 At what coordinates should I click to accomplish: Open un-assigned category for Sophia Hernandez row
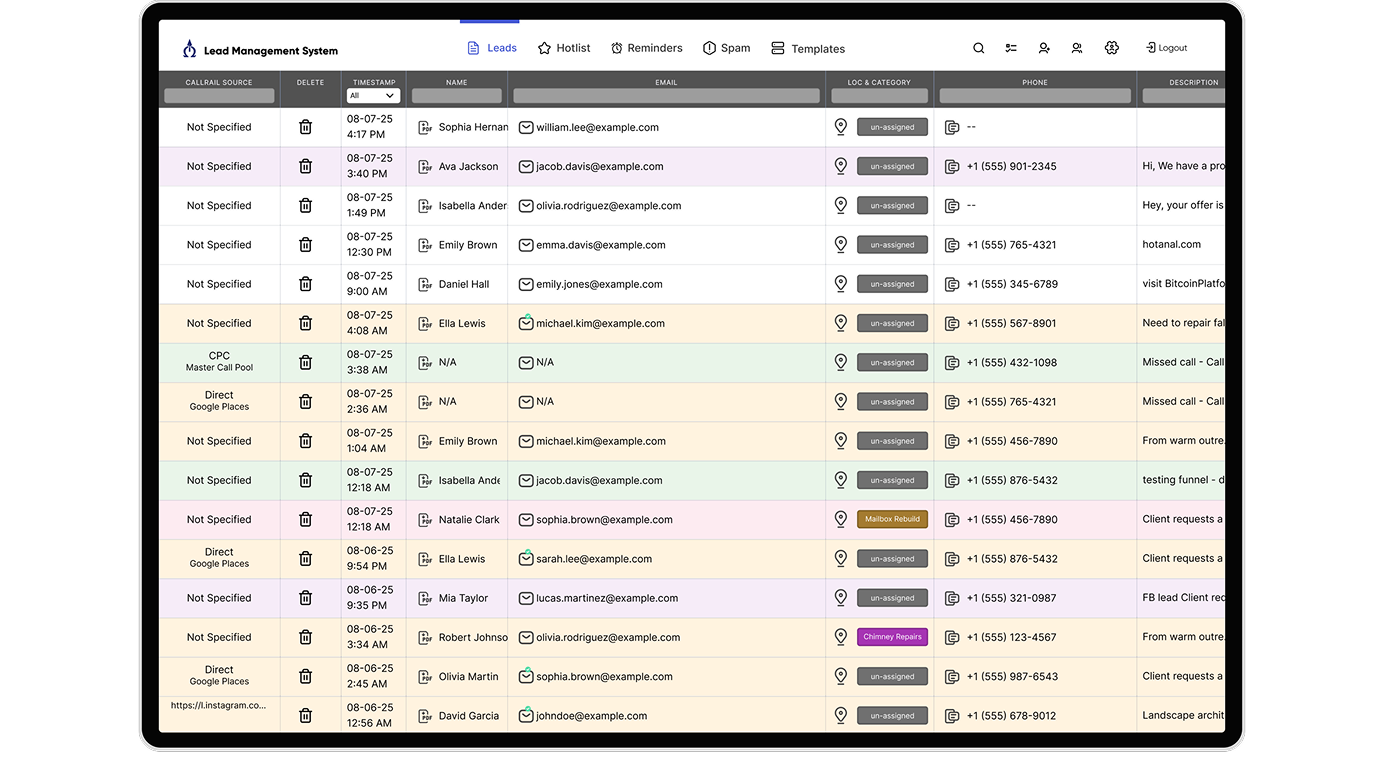(x=892, y=128)
